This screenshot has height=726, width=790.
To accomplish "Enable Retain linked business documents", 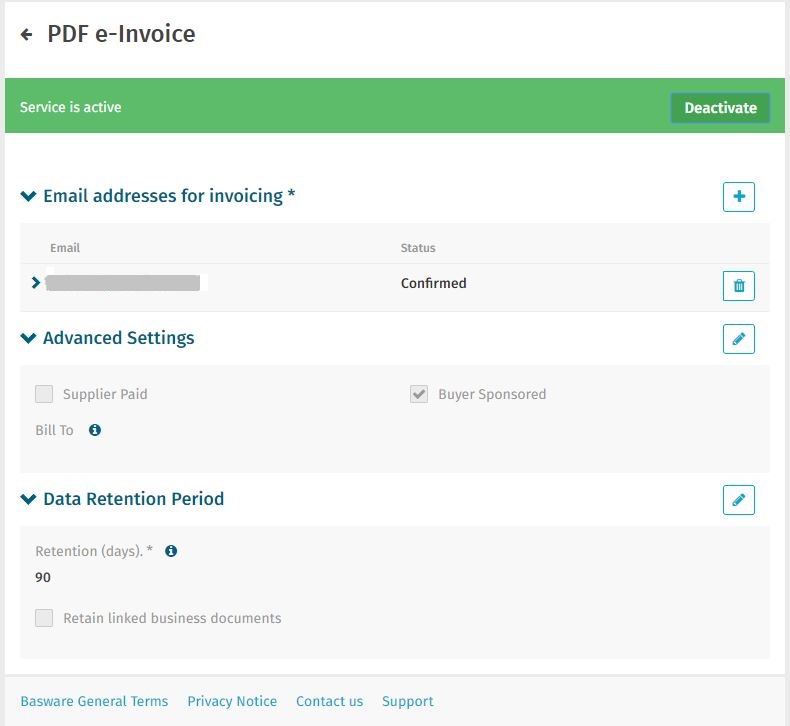I will pyautogui.click(x=44, y=618).
